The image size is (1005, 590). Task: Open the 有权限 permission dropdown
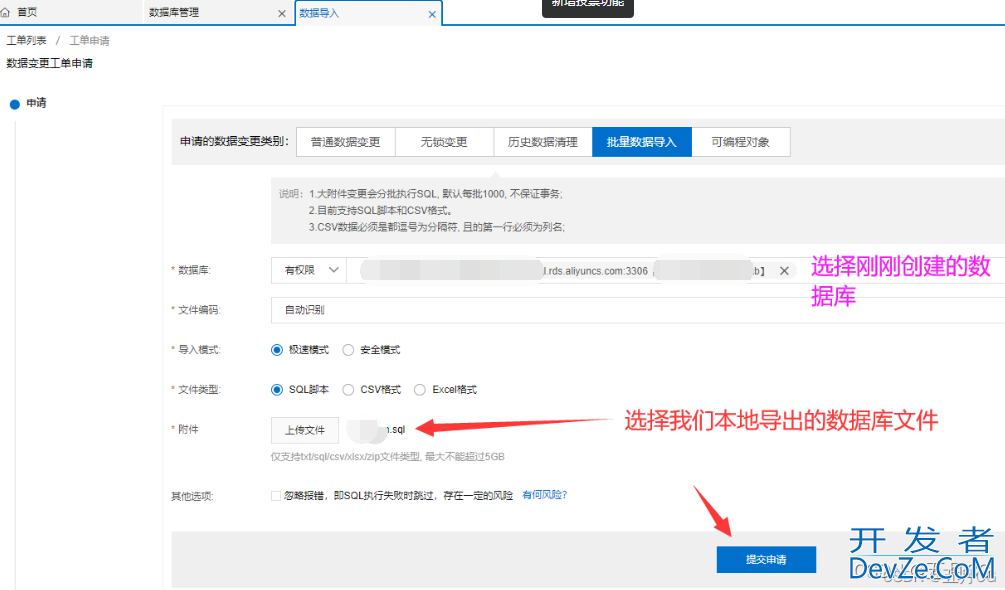tap(309, 270)
